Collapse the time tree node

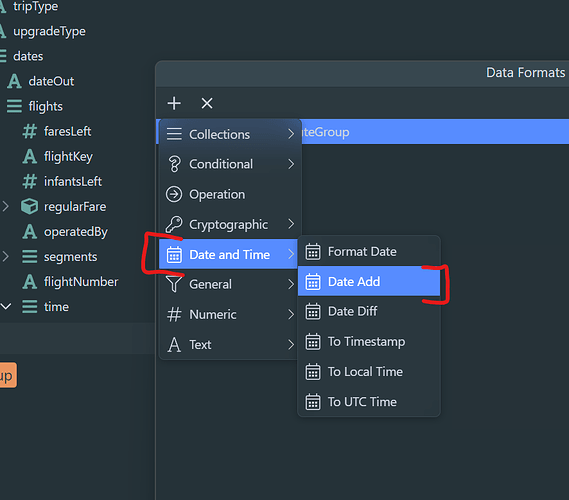[x=5, y=307]
